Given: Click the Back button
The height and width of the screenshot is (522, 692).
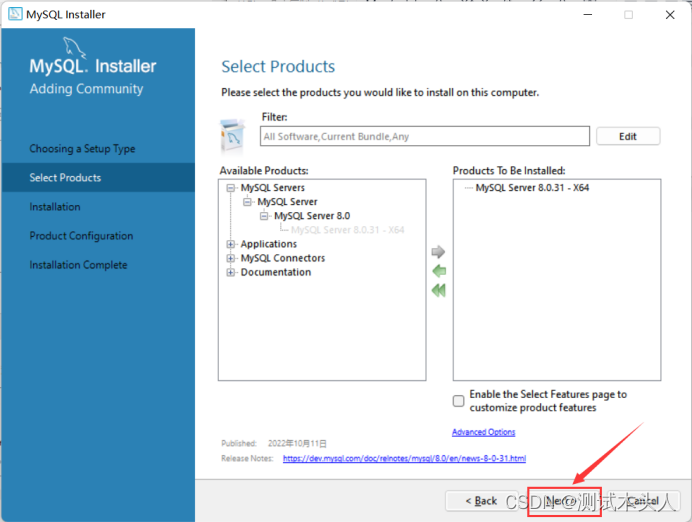Looking at the screenshot, I should coord(481,501).
